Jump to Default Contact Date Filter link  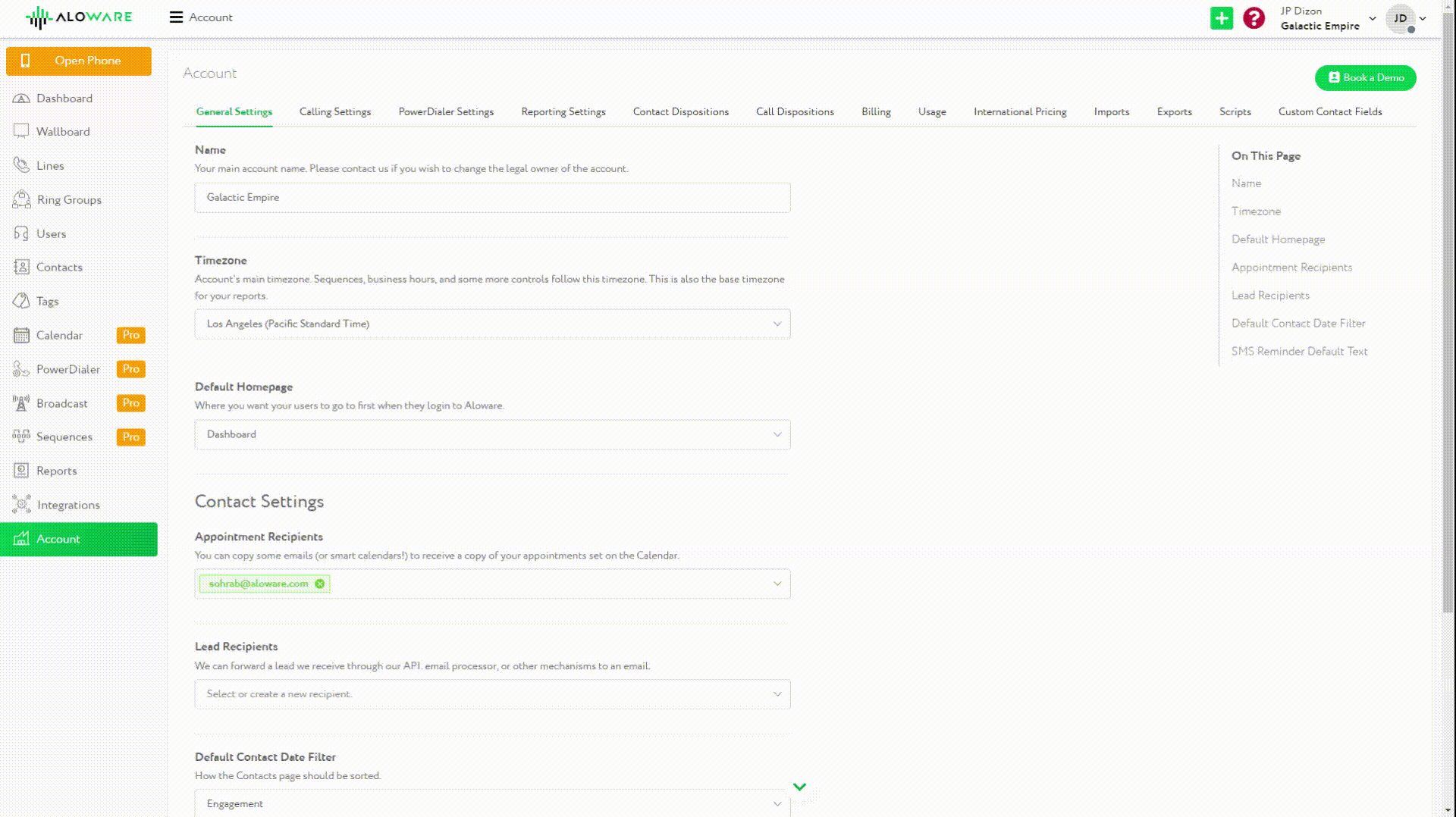point(1298,324)
